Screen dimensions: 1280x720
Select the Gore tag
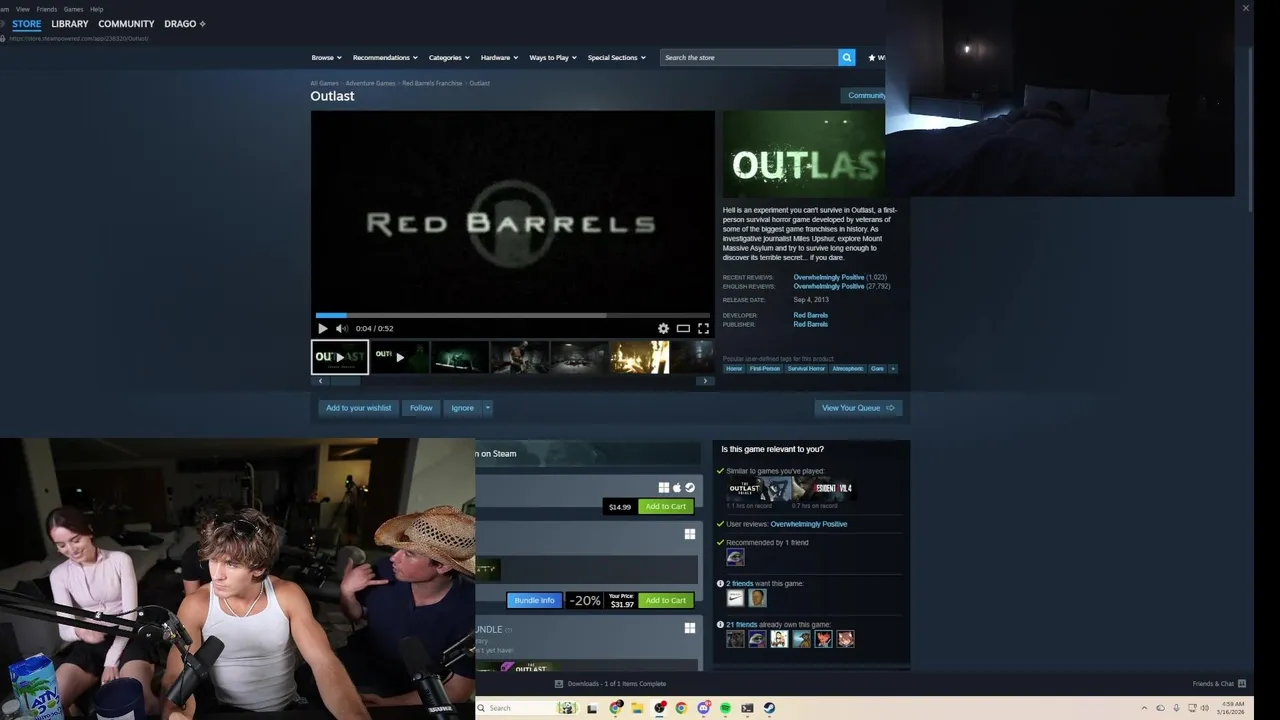[877, 369]
